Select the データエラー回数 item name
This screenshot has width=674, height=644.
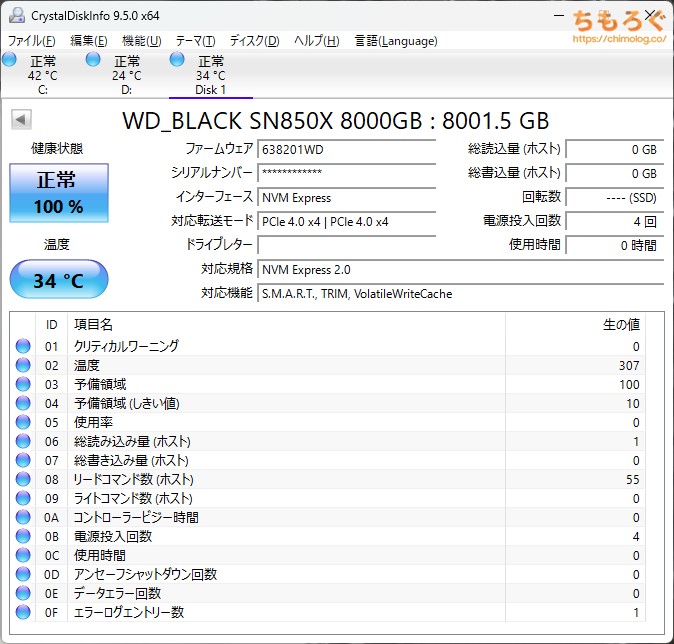[117, 593]
